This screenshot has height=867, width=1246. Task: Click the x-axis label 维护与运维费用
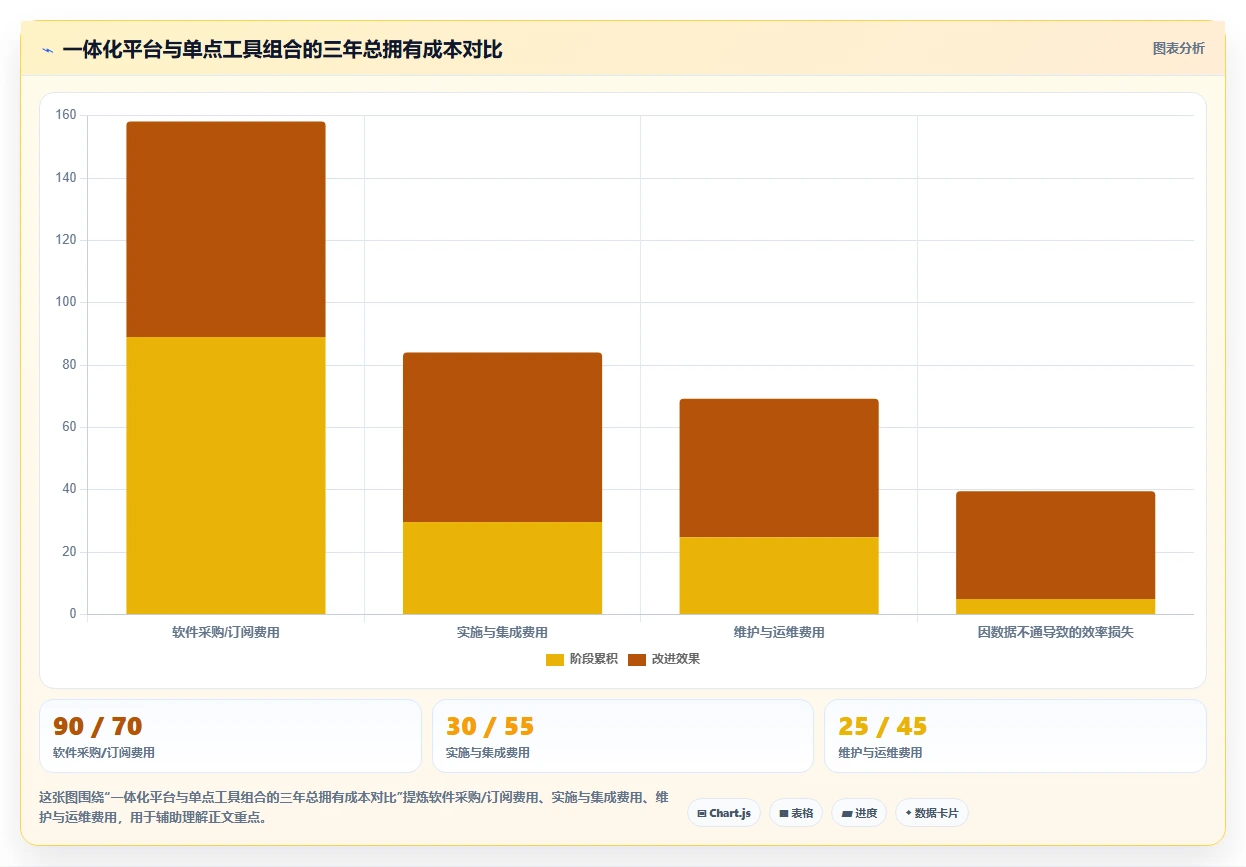pyautogui.click(x=779, y=633)
